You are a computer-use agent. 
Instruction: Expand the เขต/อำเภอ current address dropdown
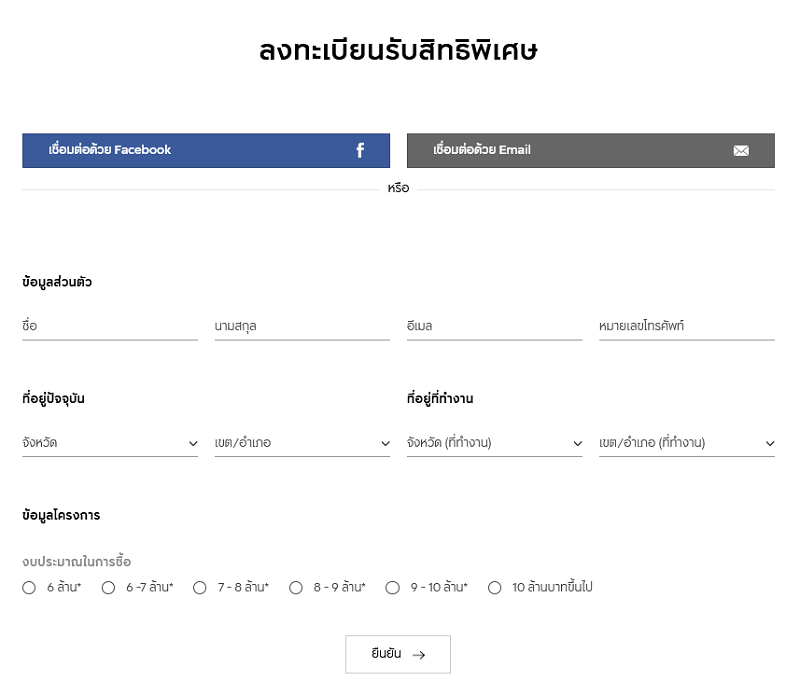(303, 443)
